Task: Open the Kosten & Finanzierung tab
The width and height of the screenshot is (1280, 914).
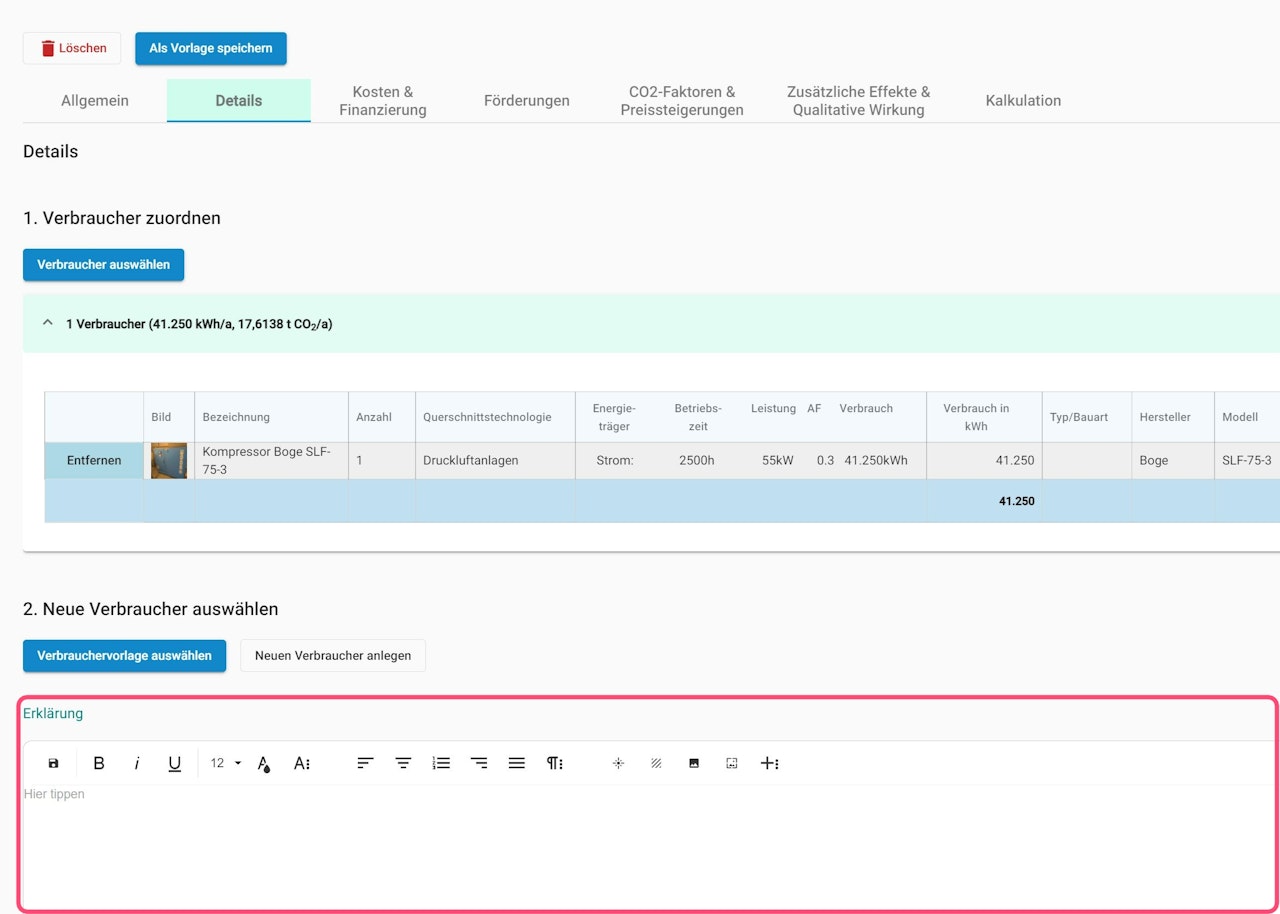Action: 383,101
